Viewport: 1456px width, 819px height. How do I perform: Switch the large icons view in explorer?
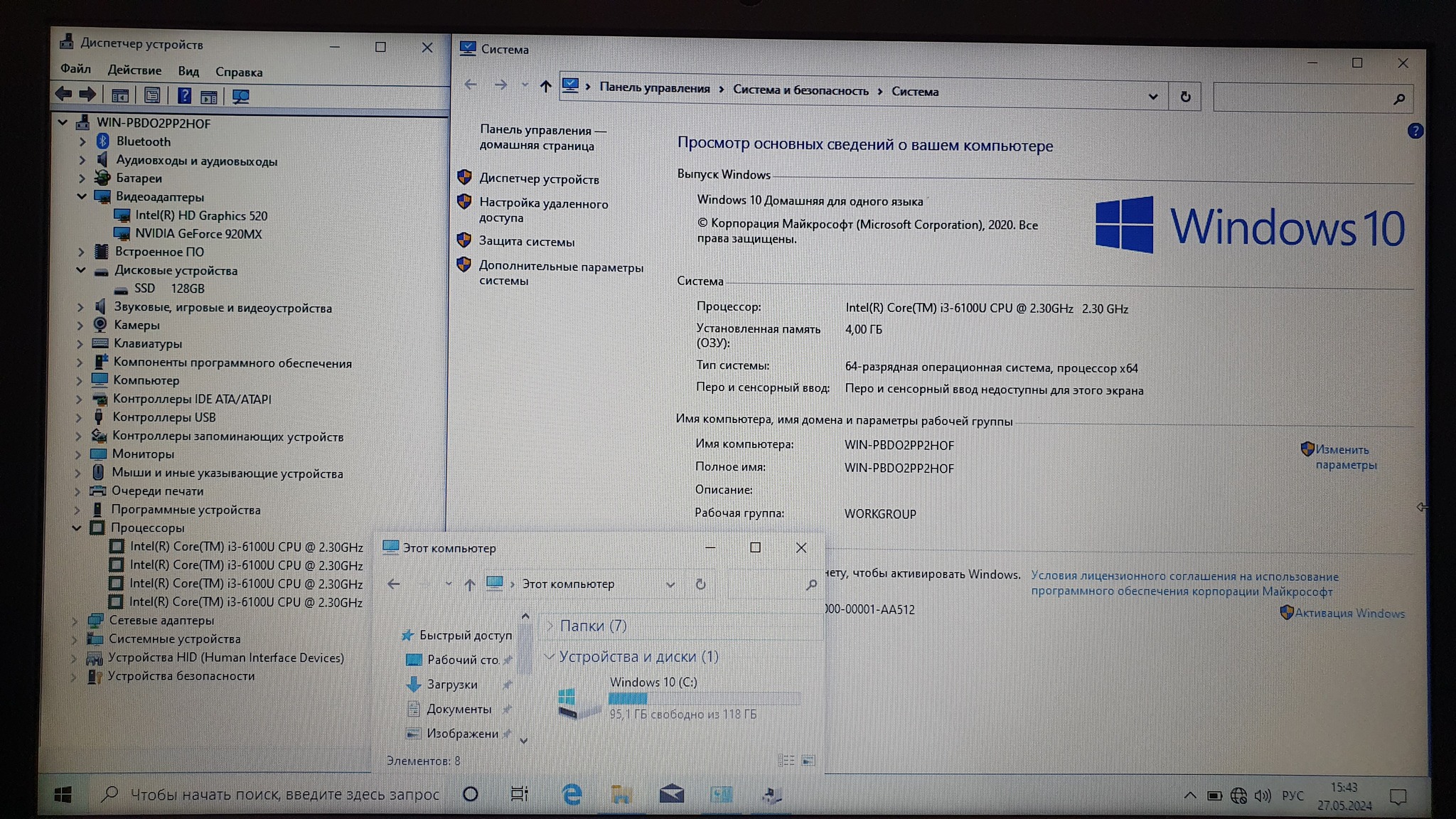point(808,761)
